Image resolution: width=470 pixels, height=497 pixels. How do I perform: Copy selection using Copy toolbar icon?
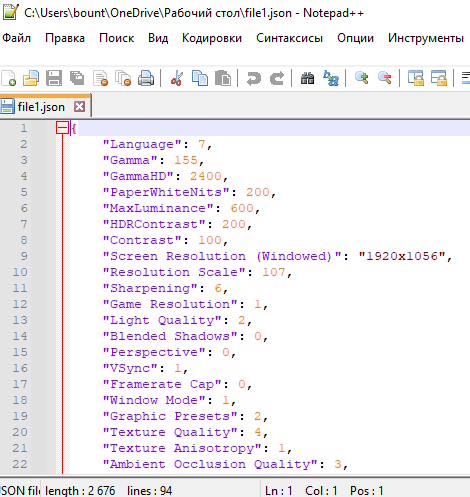[200, 78]
